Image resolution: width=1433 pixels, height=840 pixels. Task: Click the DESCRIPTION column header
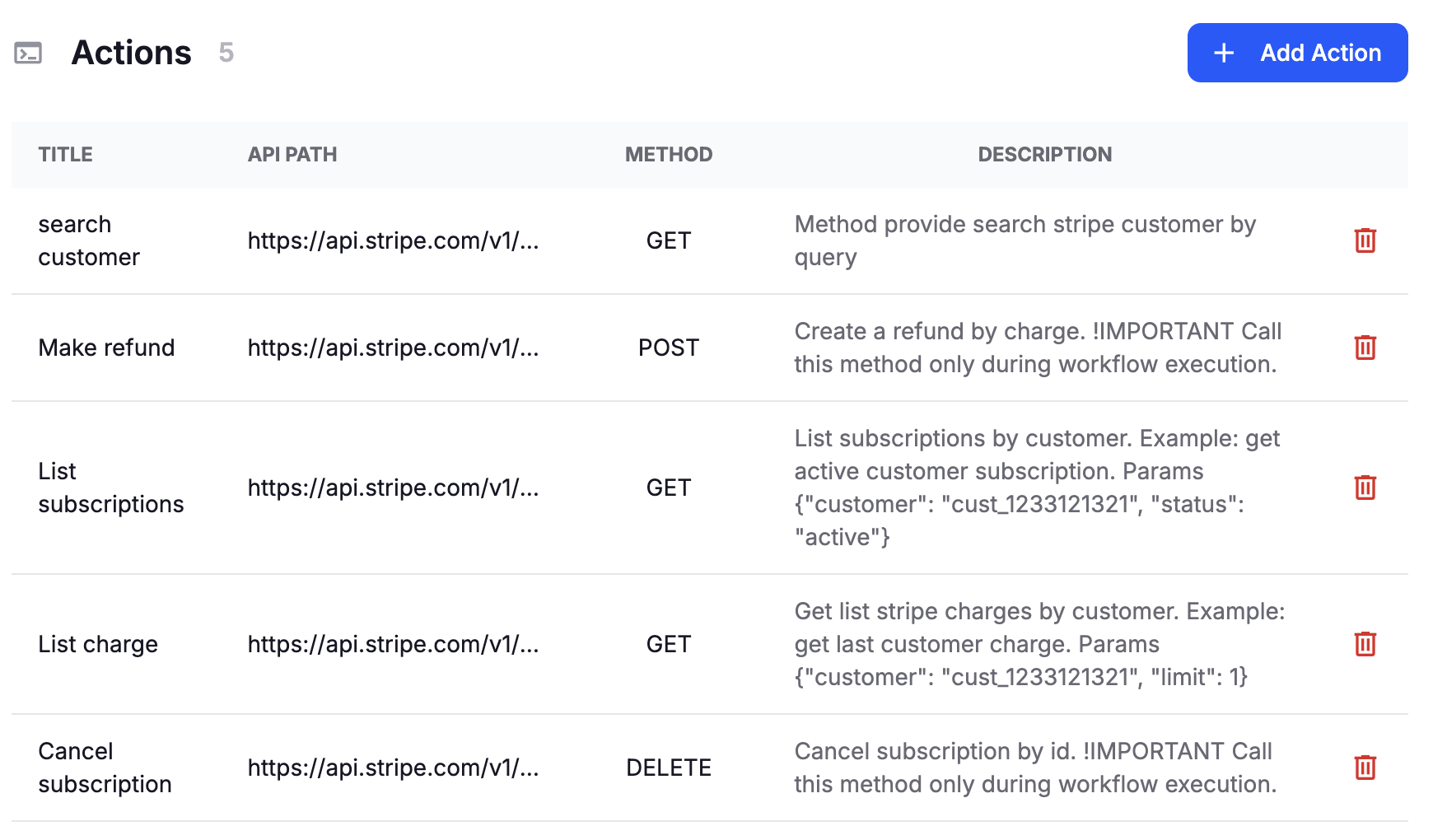pyautogui.click(x=1045, y=155)
